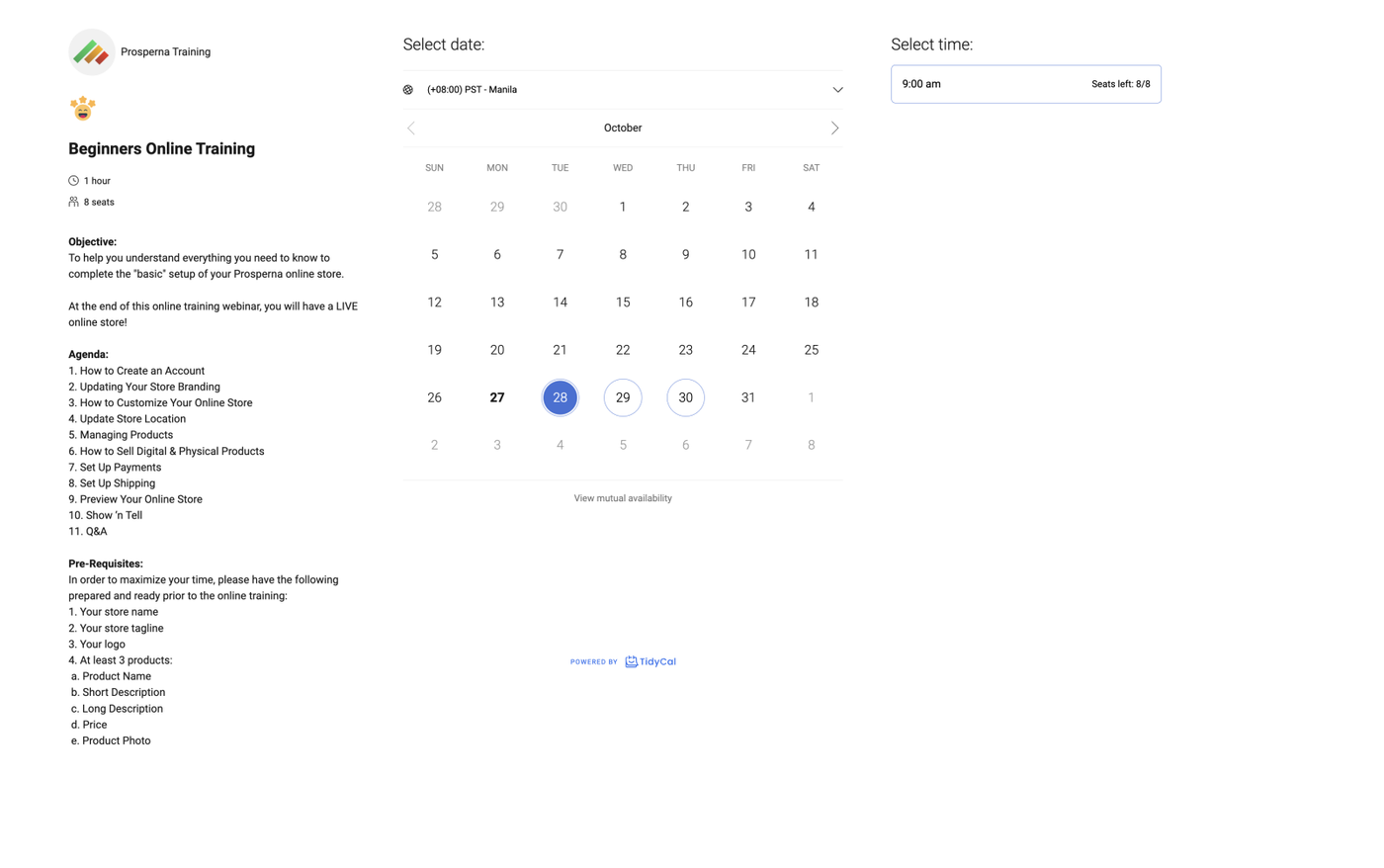
Task: Click the clock icon beside 1 hour
Action: point(73,181)
